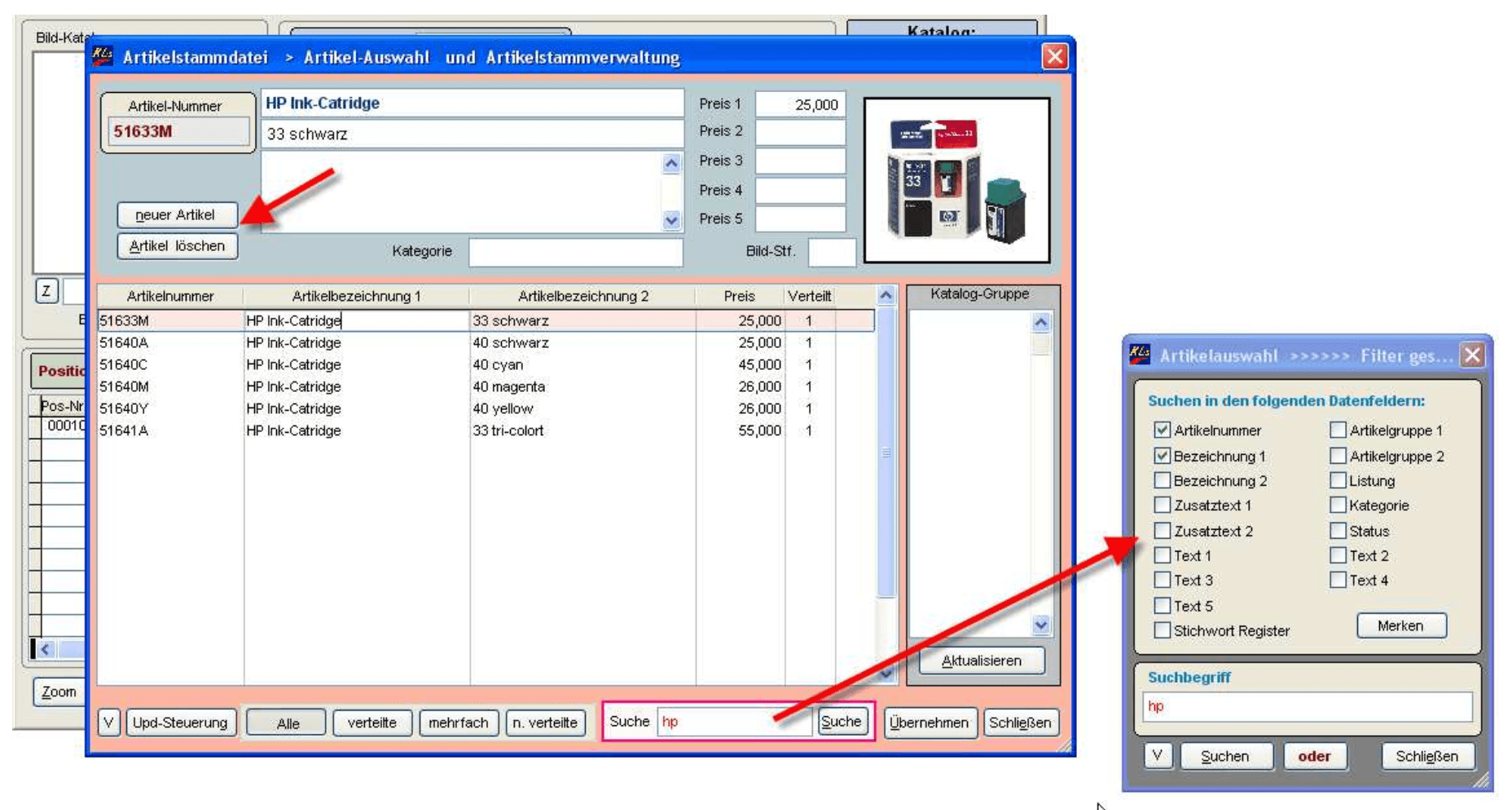Enable the Text 1 checkbox
This screenshot has height=810, width=1512.
click(x=1163, y=556)
